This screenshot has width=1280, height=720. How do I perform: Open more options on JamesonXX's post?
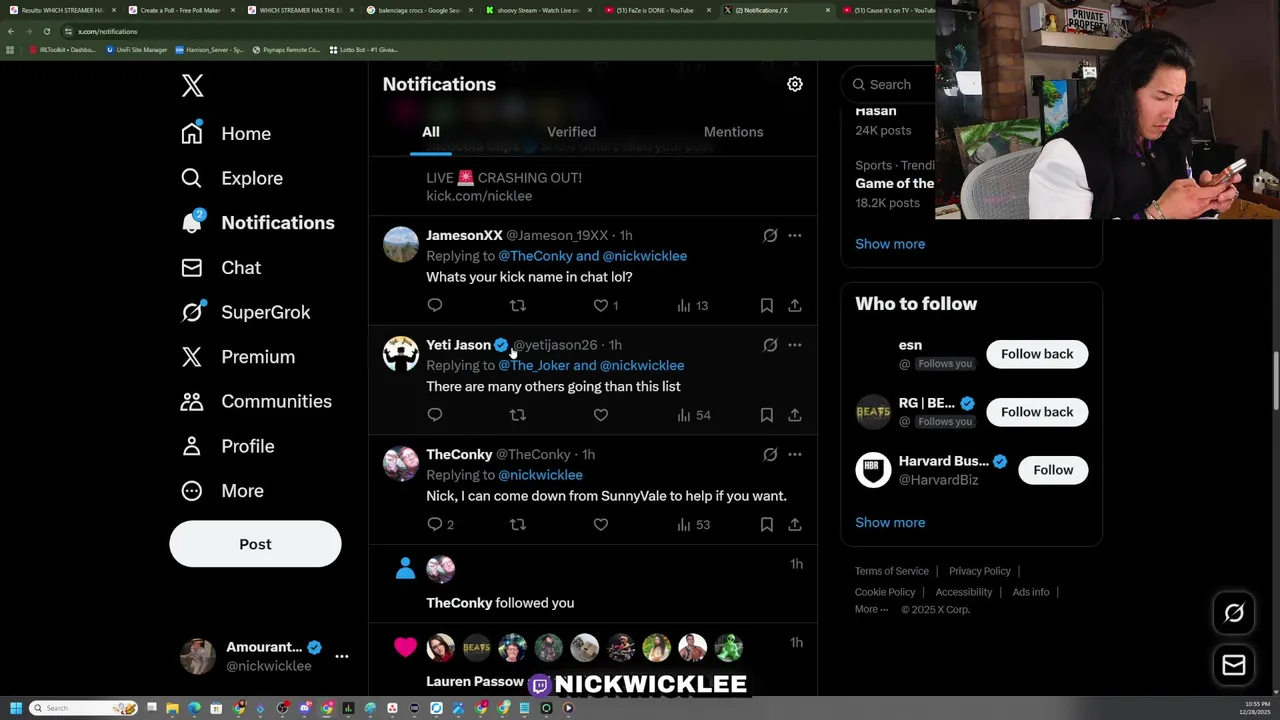pos(795,236)
